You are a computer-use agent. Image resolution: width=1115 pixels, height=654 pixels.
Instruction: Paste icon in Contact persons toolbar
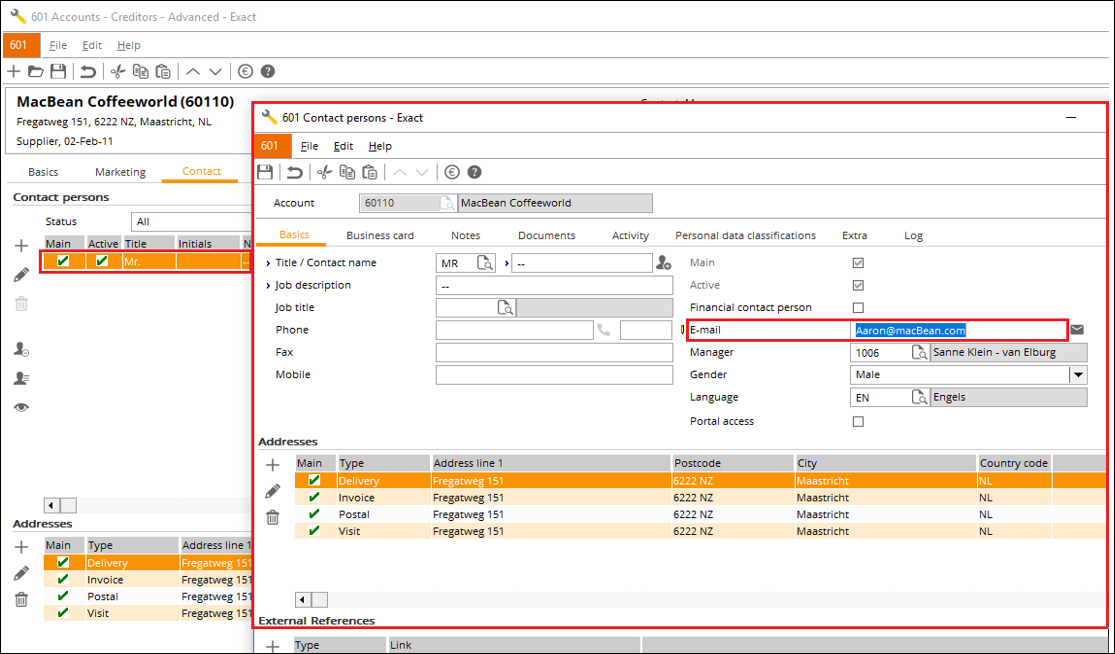click(x=370, y=172)
